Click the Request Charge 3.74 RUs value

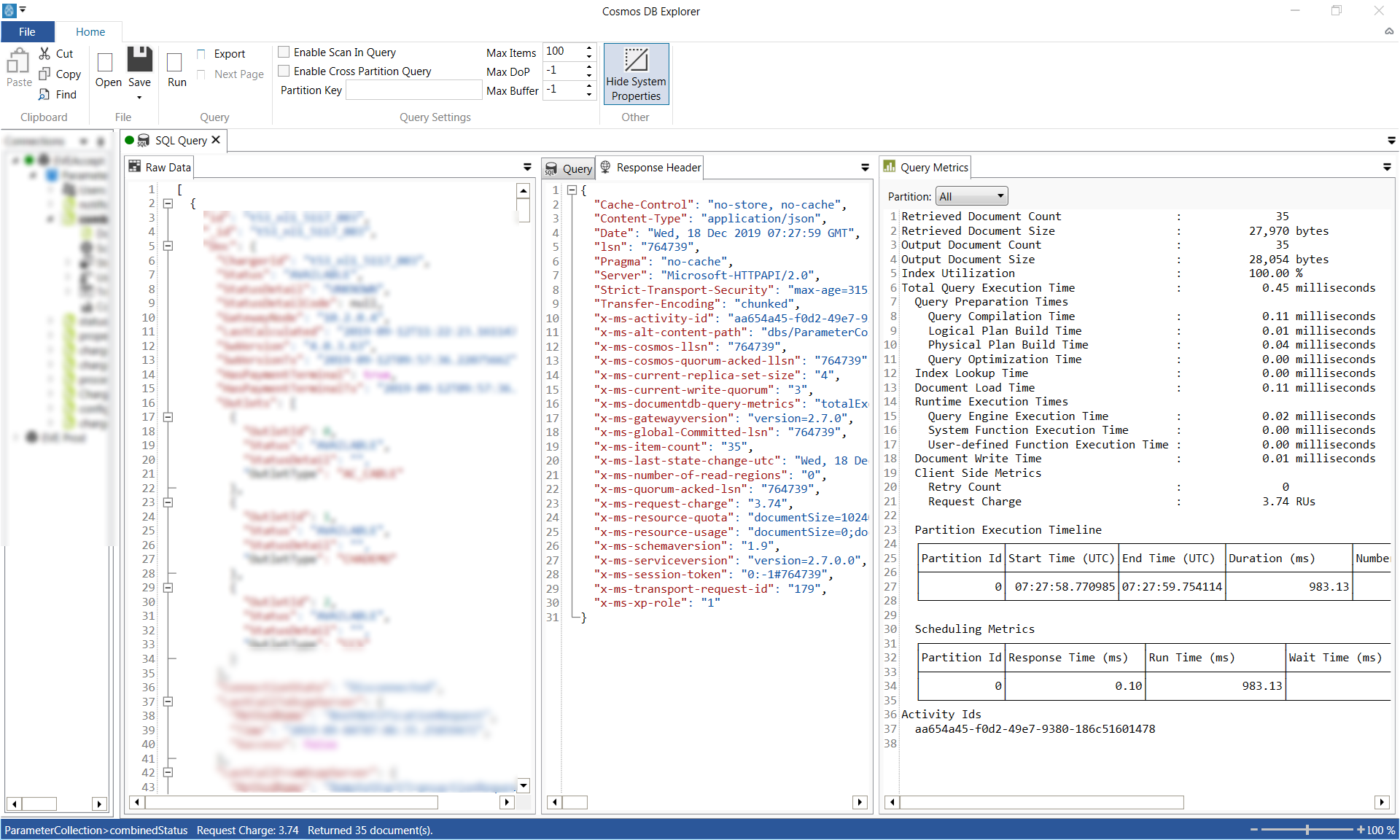click(x=1288, y=501)
